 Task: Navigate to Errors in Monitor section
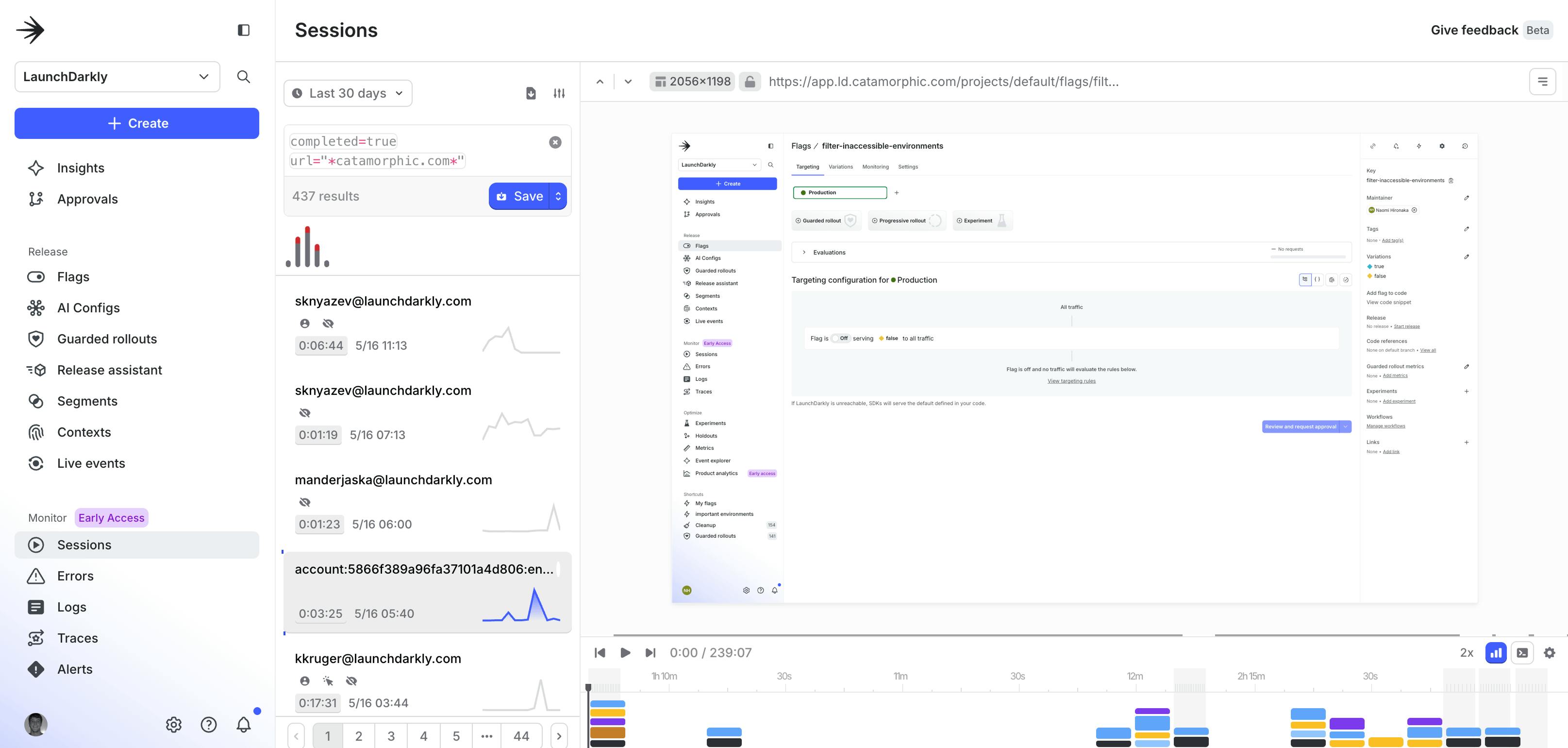pyautogui.click(x=75, y=576)
